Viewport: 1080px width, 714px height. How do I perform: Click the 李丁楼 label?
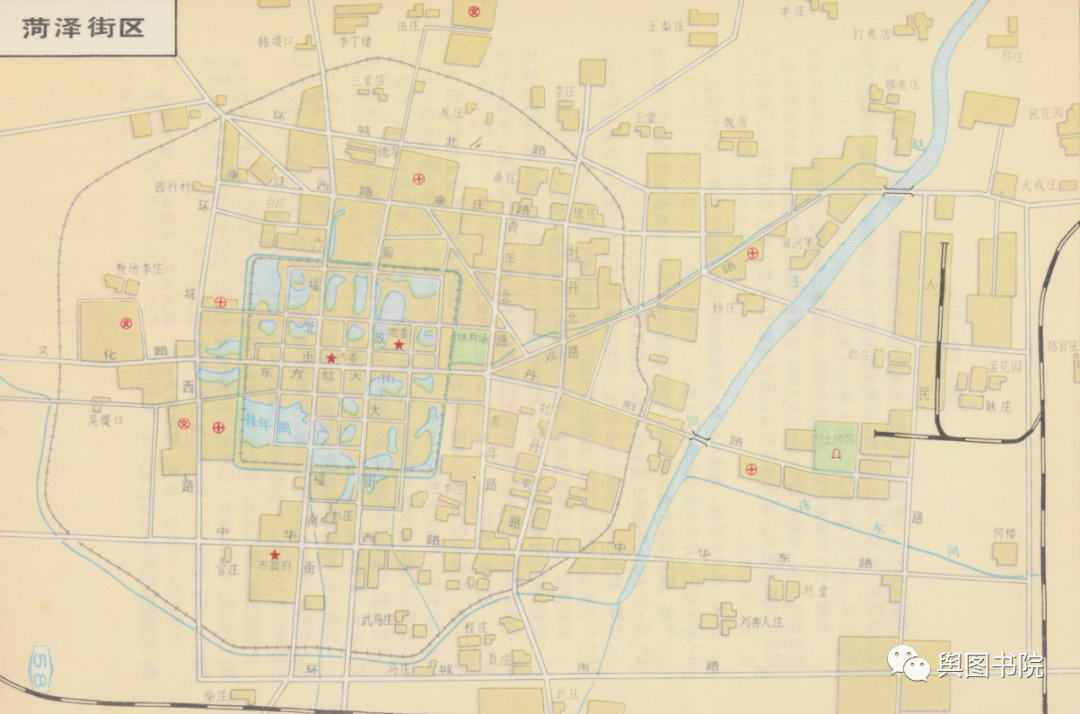[355, 41]
